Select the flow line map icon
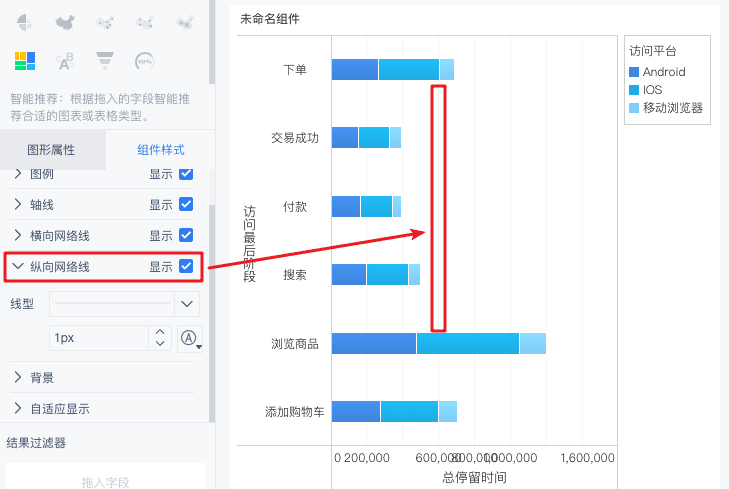The height and width of the screenshot is (489, 729). pyautogui.click(x=145, y=22)
